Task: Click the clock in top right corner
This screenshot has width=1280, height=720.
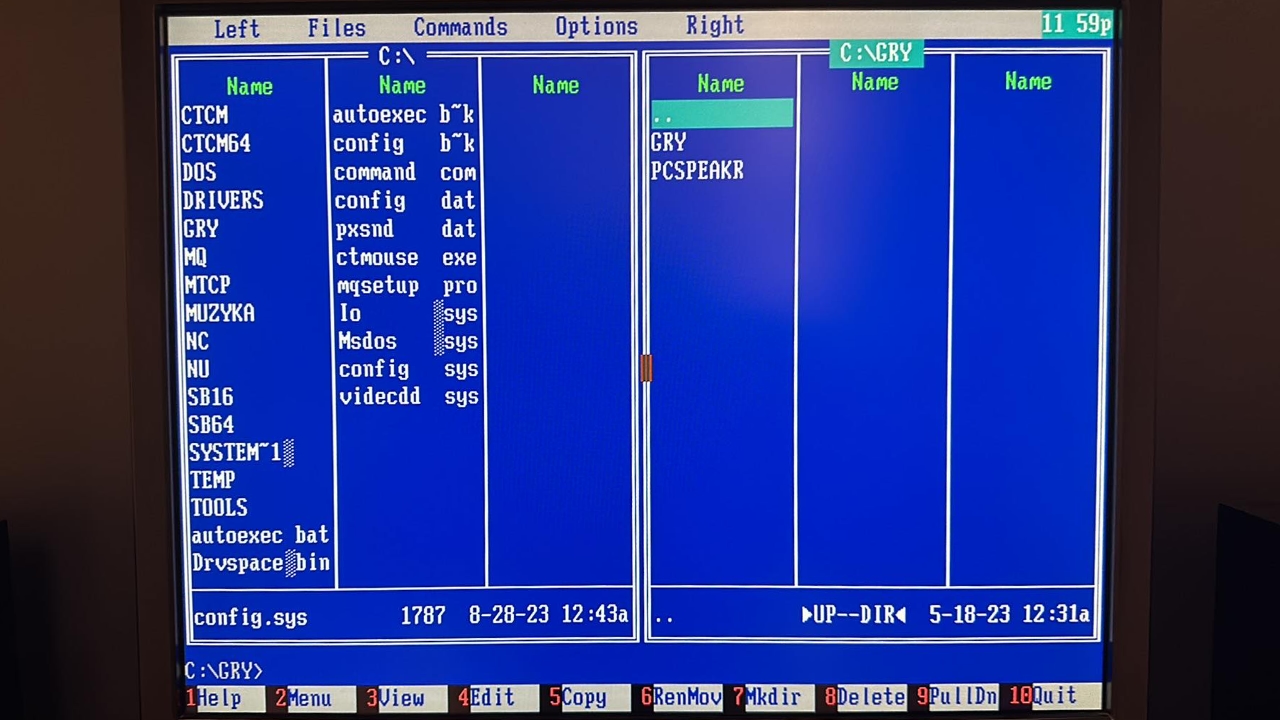Action: pyautogui.click(x=1076, y=24)
